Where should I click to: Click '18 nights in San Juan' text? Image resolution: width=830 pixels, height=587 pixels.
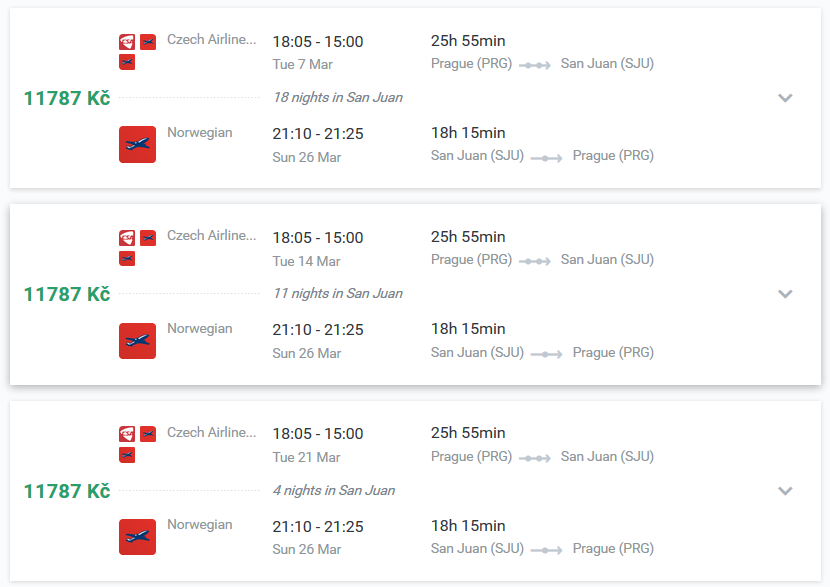click(x=338, y=97)
